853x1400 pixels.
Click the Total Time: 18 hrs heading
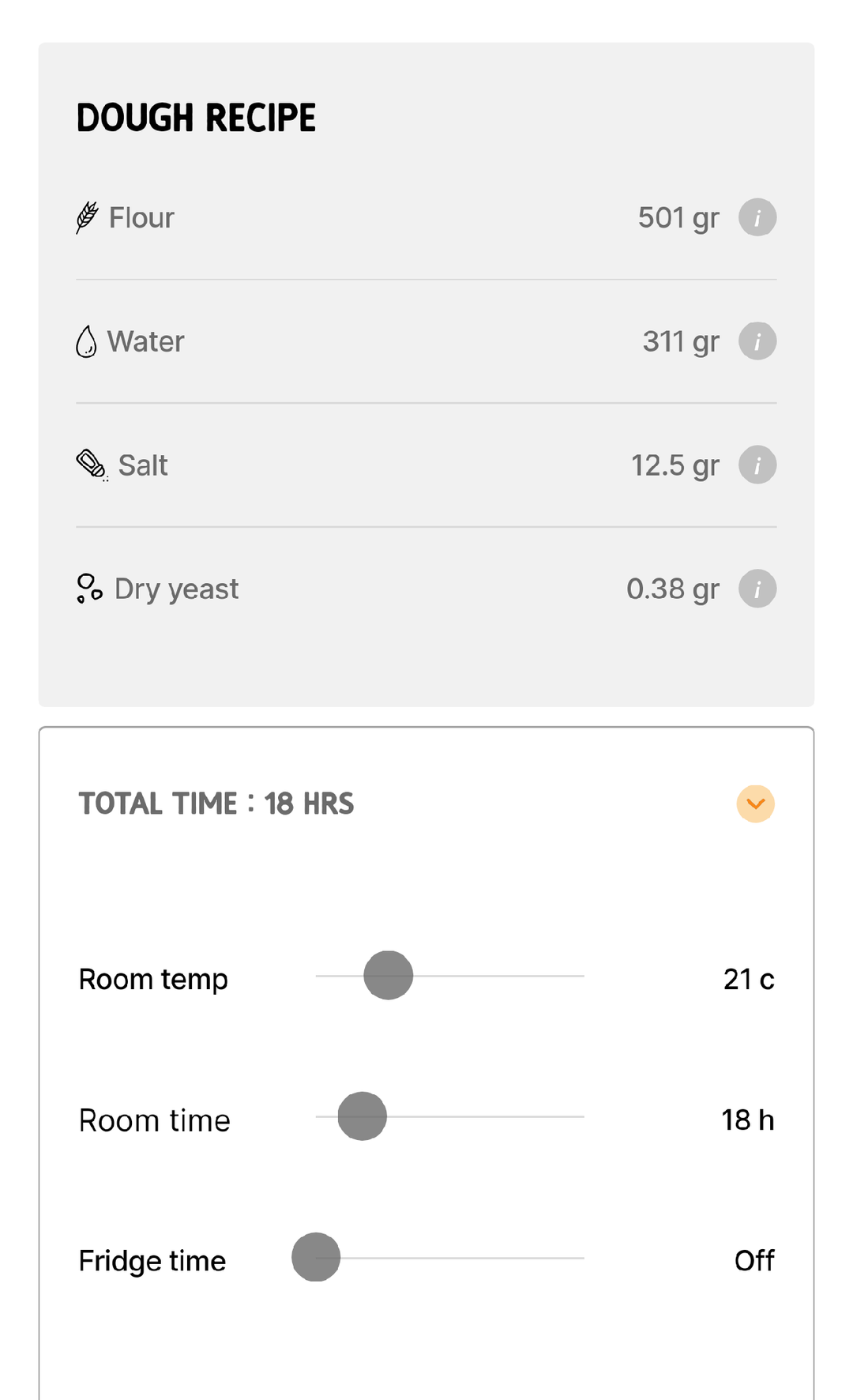click(x=216, y=803)
